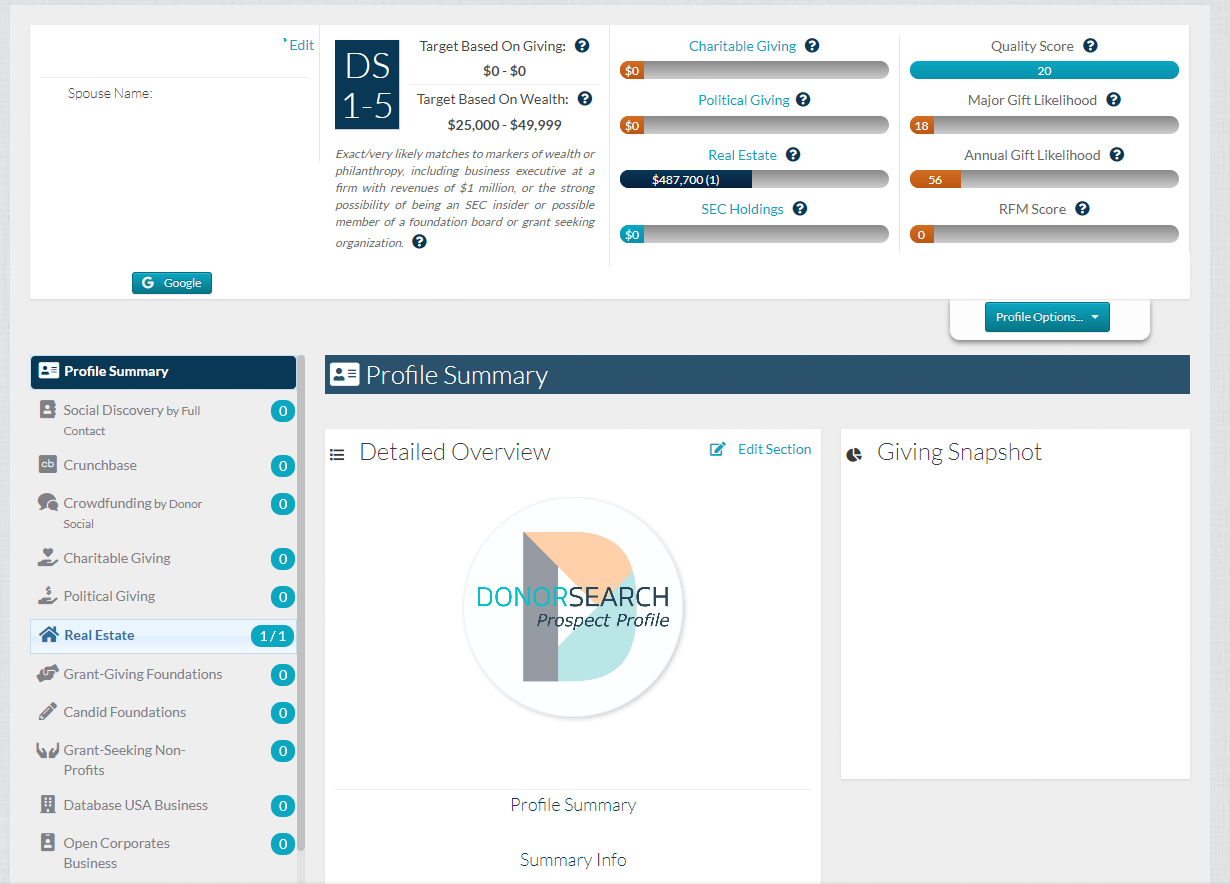Click help icon next to Charitable Giving

click(812, 46)
